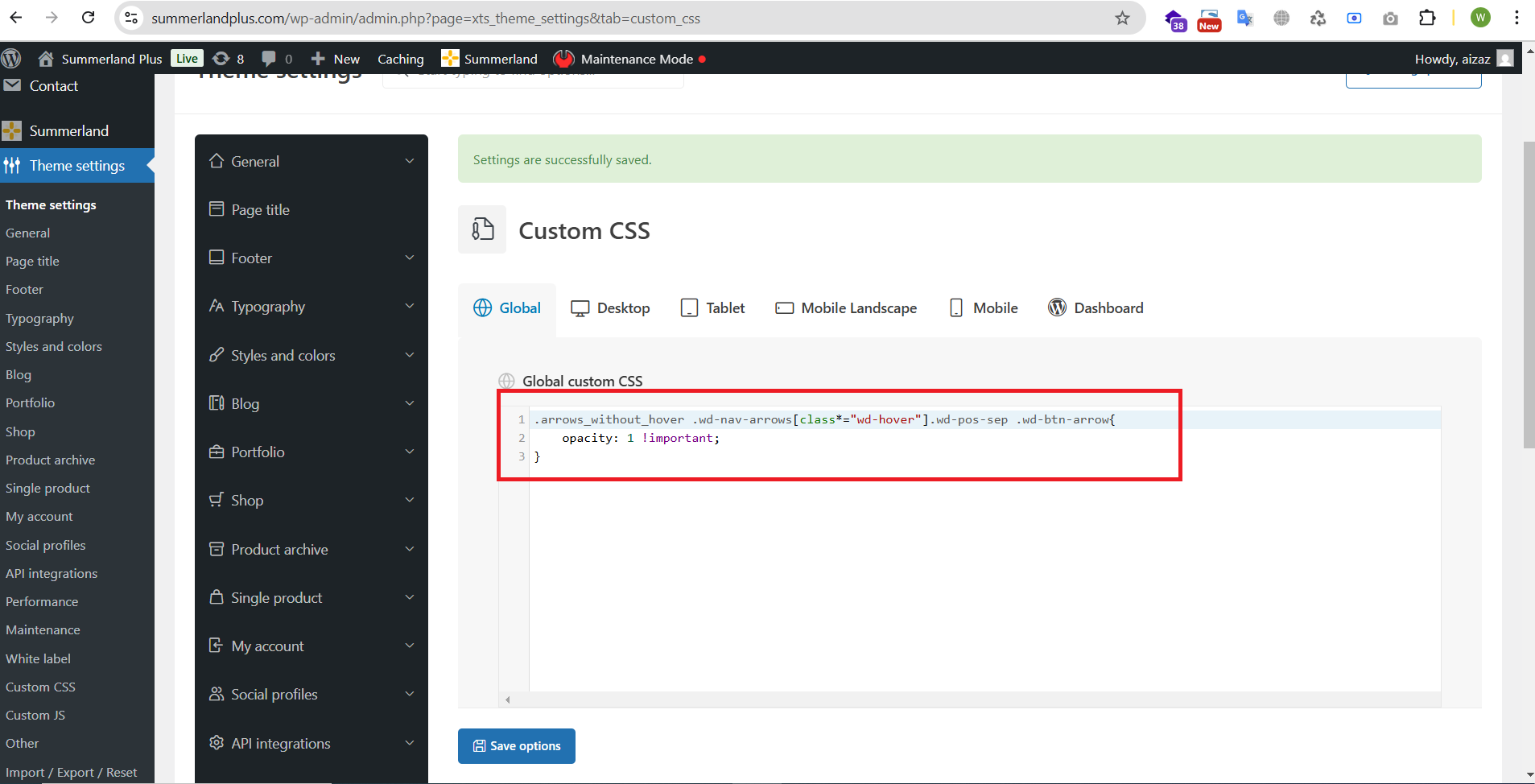Expand the Styles and colors chevron
Screen dimensions: 1535x784
[410, 355]
